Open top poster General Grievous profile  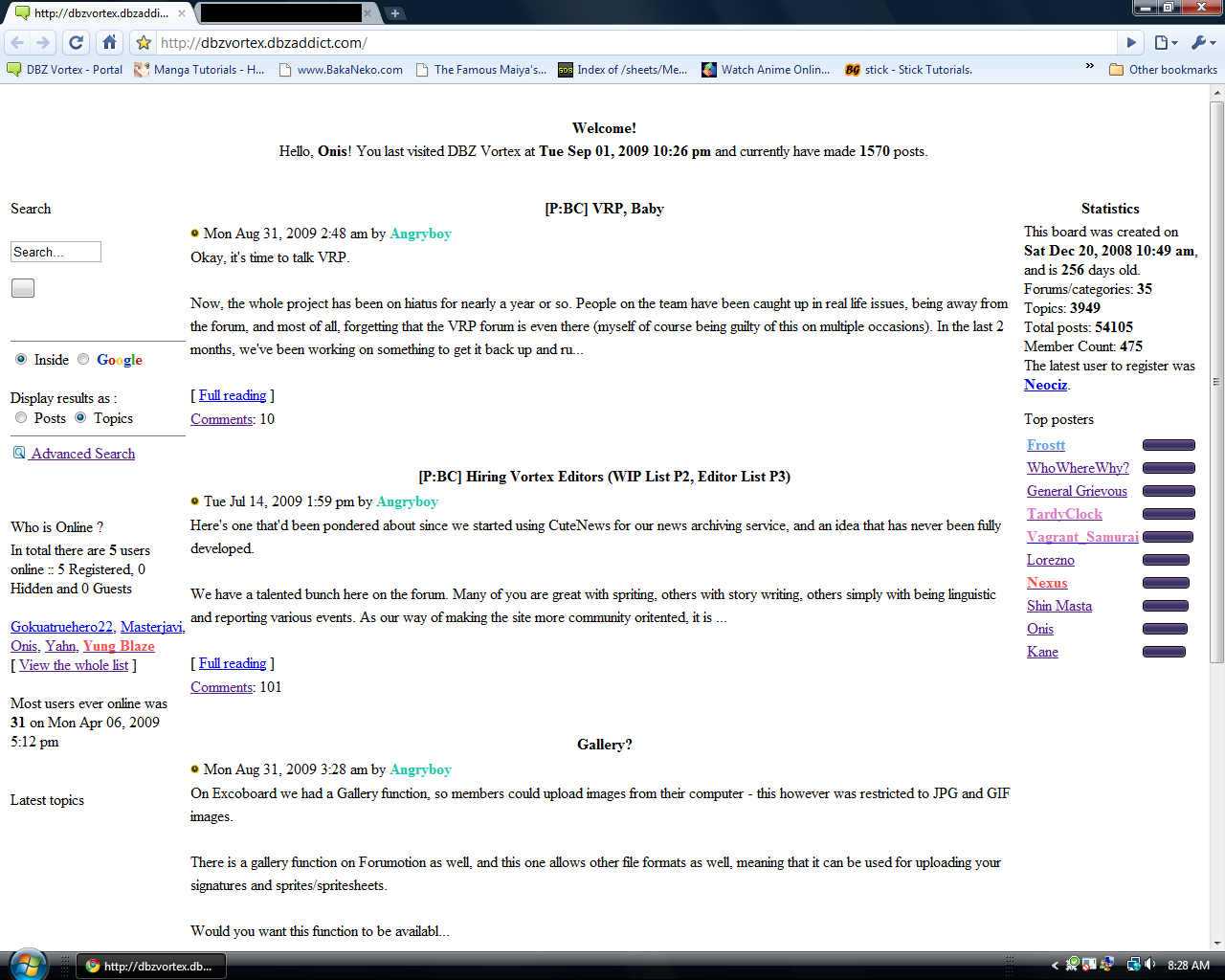(x=1077, y=491)
